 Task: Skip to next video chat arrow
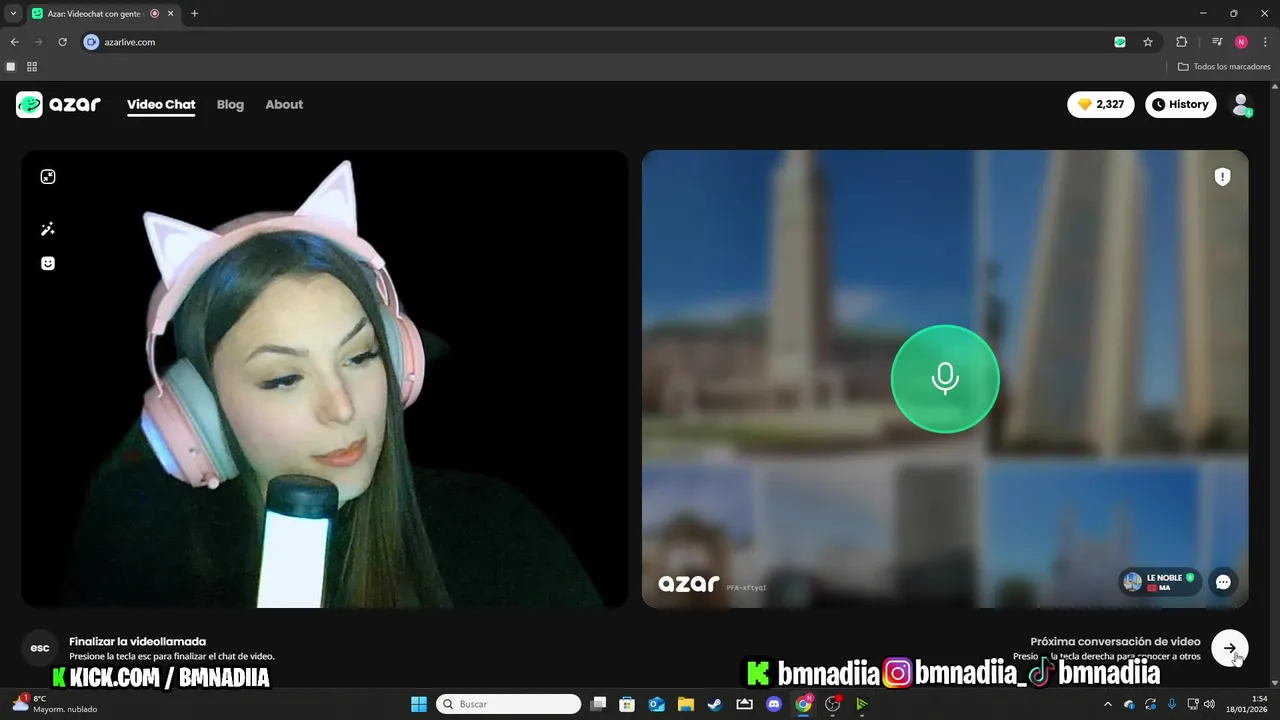pyautogui.click(x=1229, y=648)
